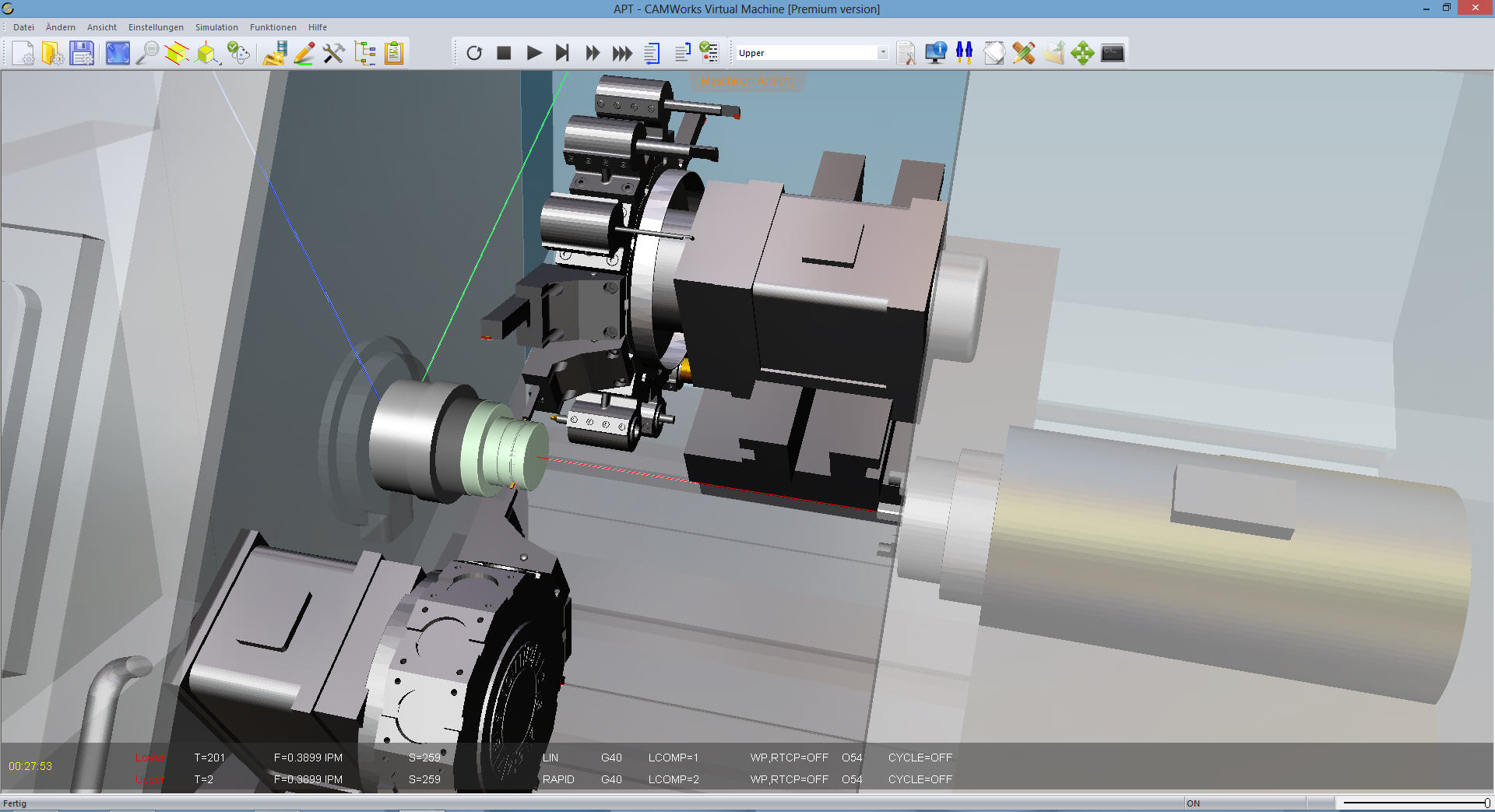Stop the running simulation
The image size is (1495, 812).
click(504, 53)
